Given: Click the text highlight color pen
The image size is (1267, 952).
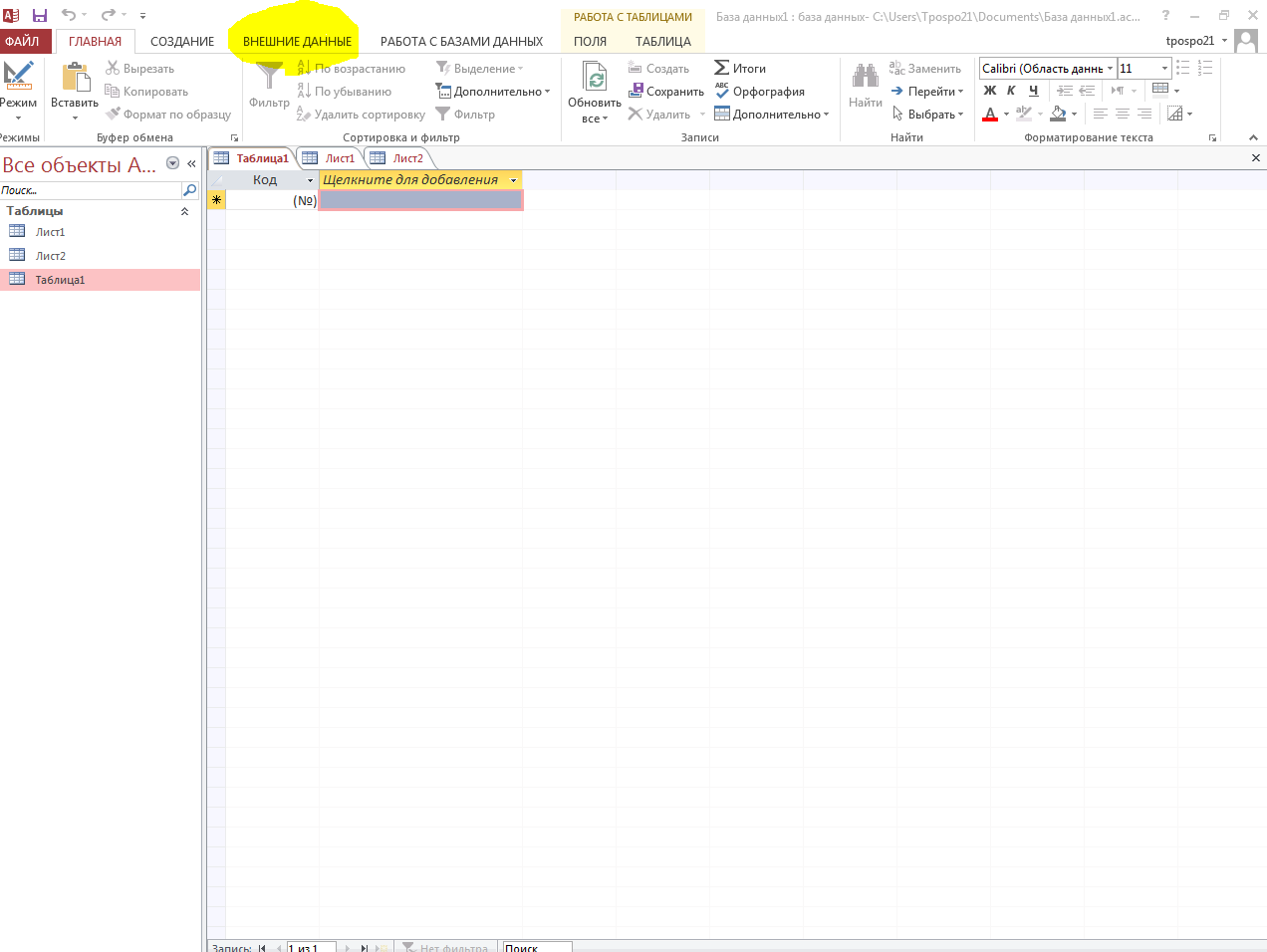Looking at the screenshot, I should tap(1024, 114).
